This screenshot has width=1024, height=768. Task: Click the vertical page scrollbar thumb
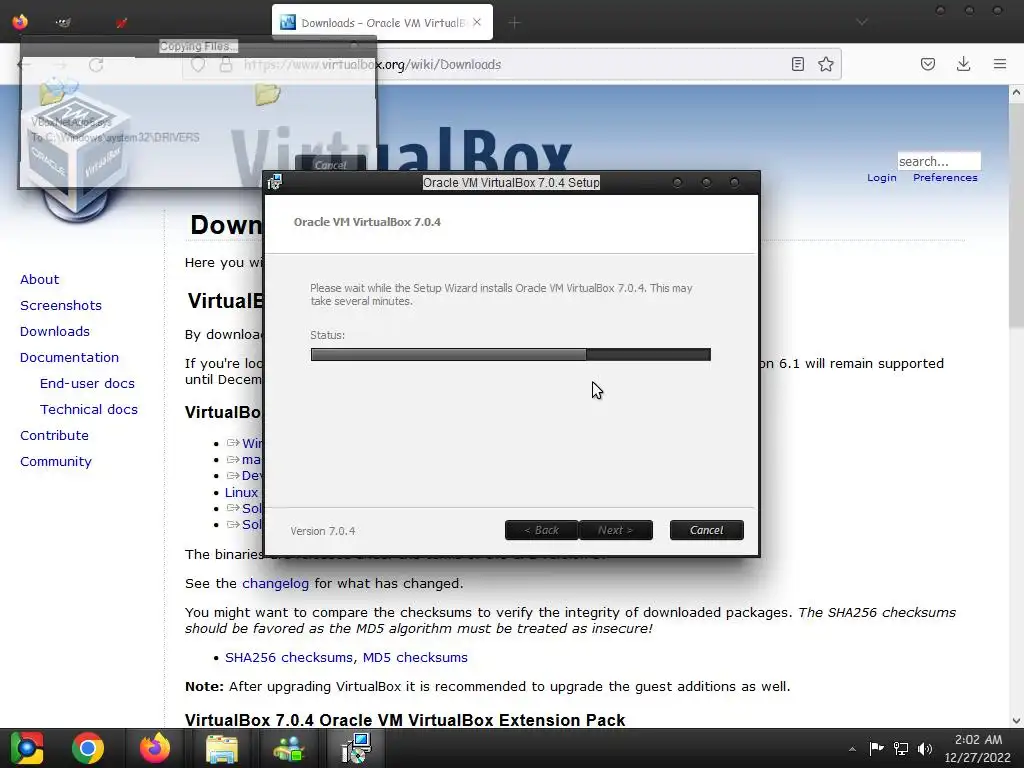coord(1016,214)
